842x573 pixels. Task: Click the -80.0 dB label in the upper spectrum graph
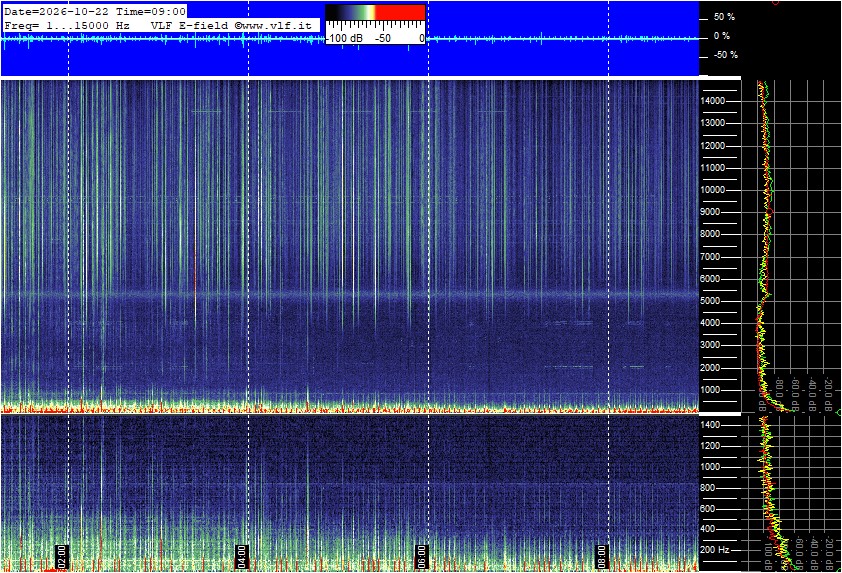(779, 395)
